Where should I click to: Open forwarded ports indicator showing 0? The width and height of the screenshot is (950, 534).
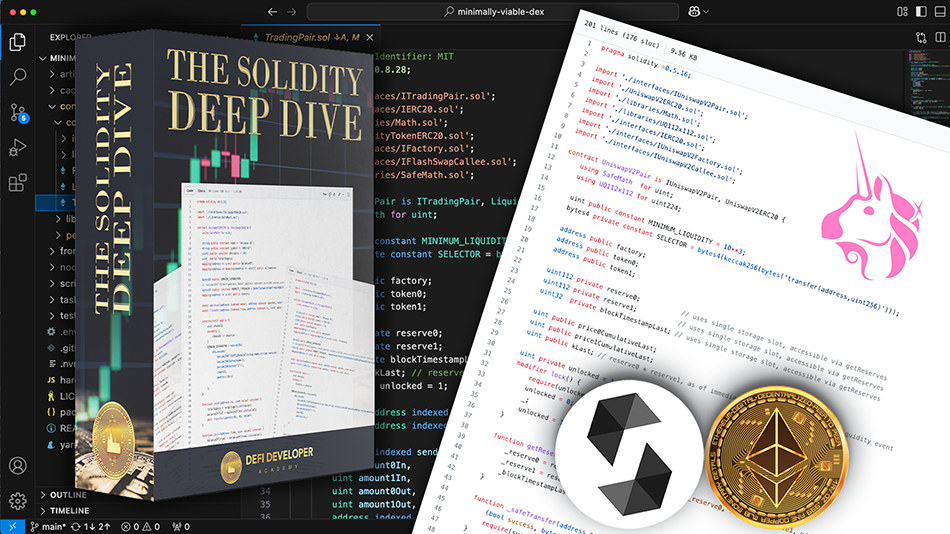coord(181,527)
